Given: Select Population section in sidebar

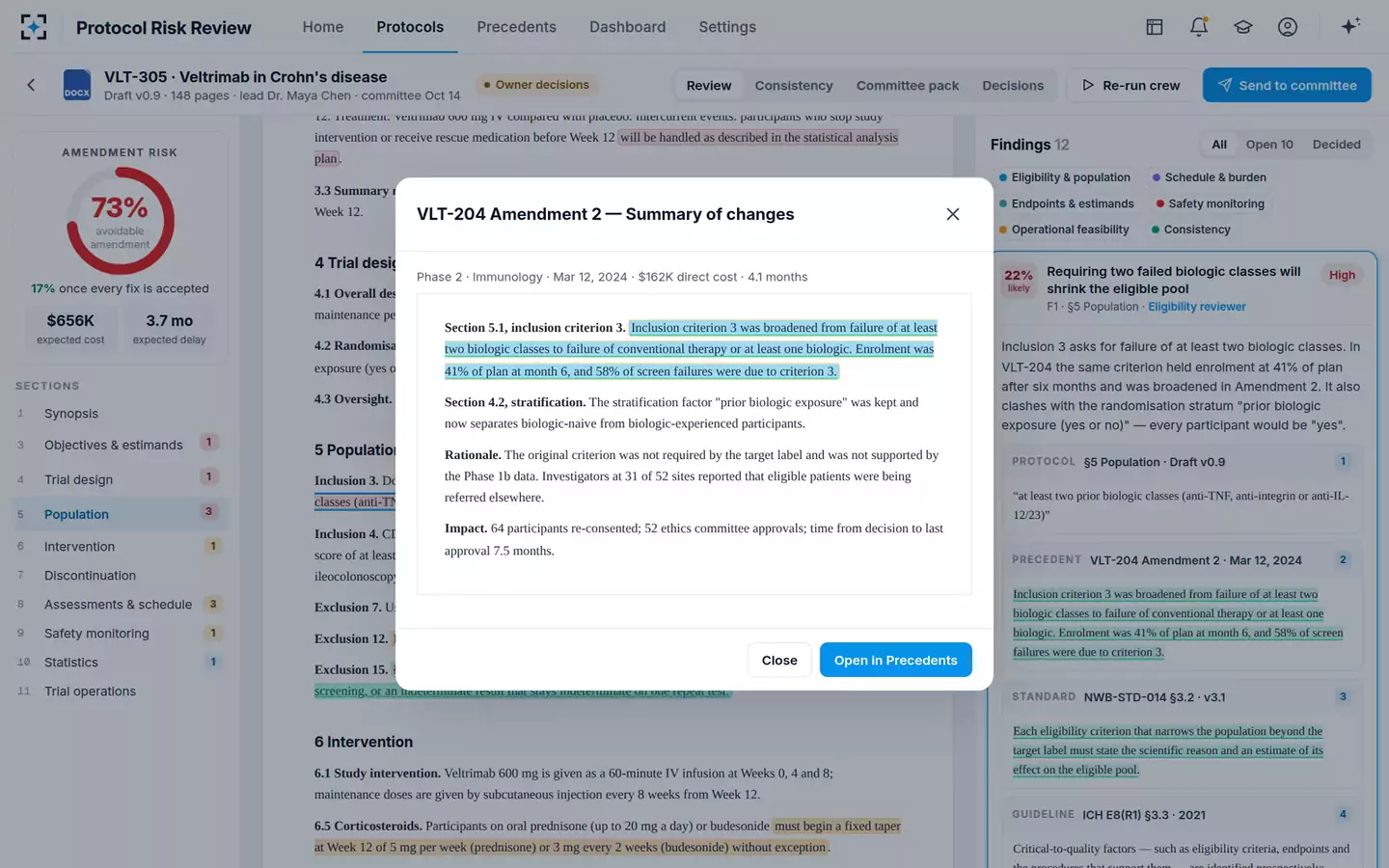Looking at the screenshot, I should pos(120,514).
